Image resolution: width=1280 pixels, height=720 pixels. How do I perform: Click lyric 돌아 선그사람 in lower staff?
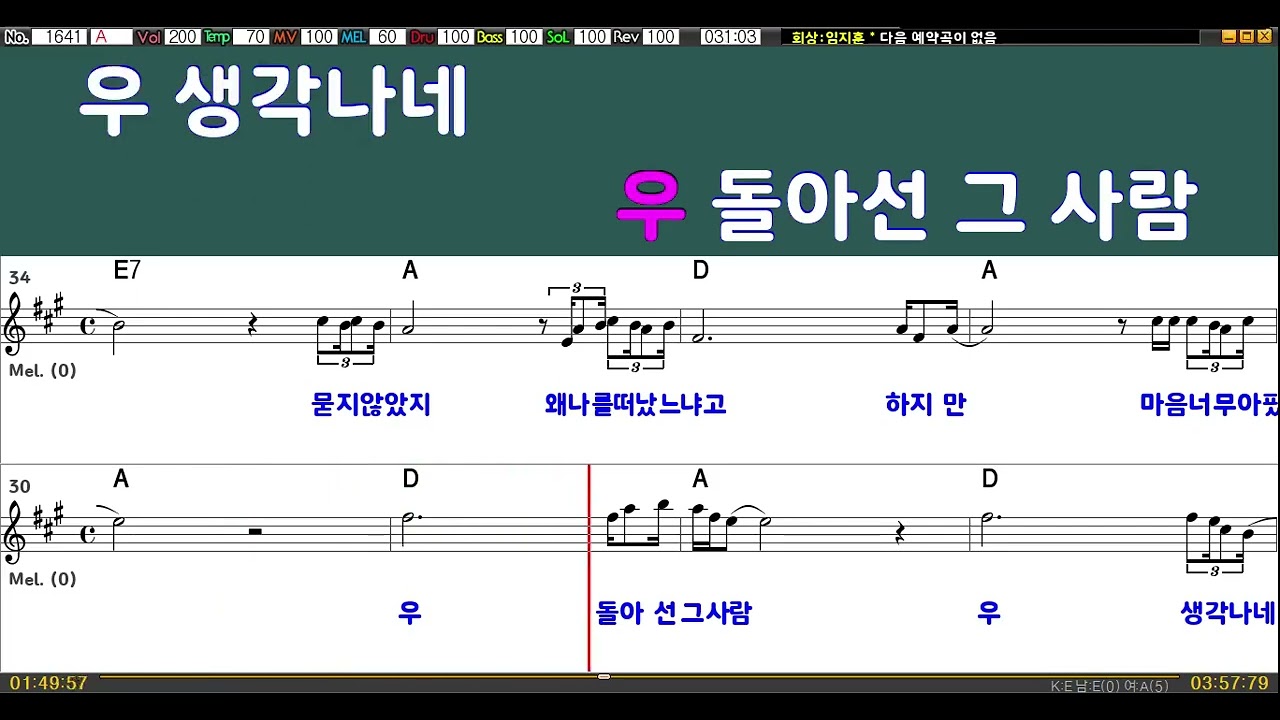click(x=673, y=612)
